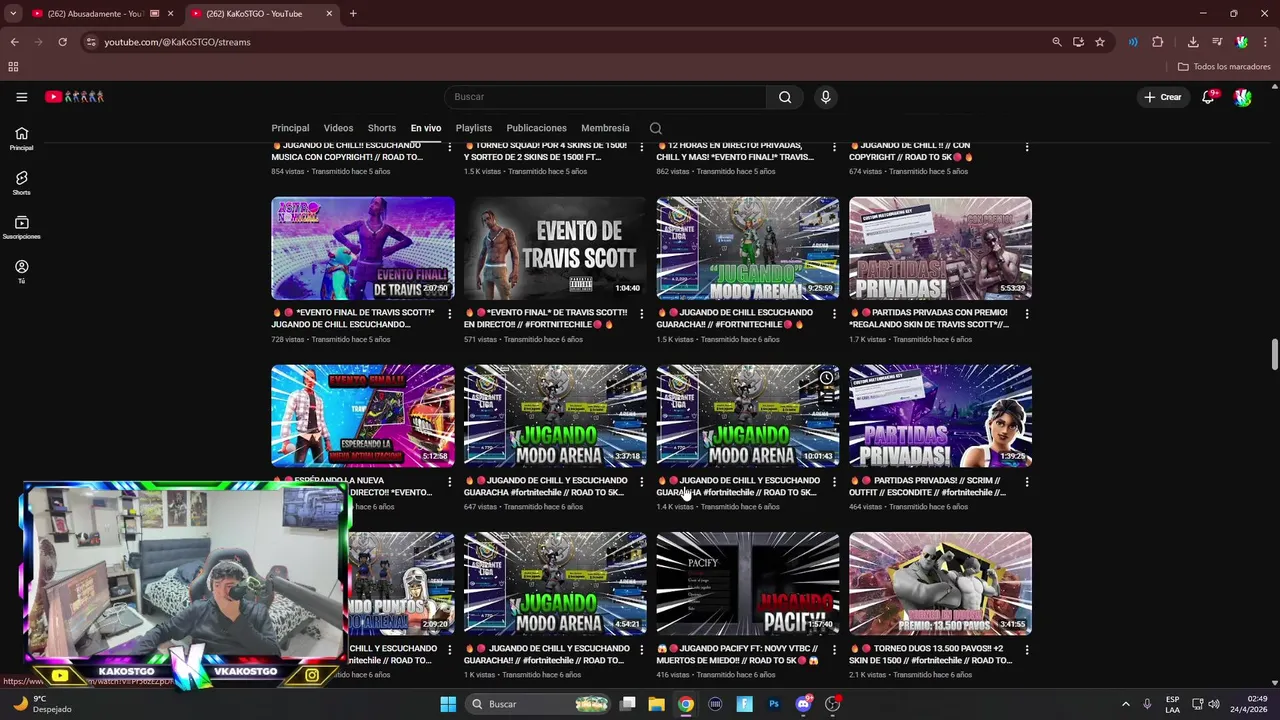This screenshot has width=1280, height=720.
Task: Open the EVENTO FINAL* DE TRAVIS SCOTT!! EN DIRECTO title
Action: (x=547, y=318)
